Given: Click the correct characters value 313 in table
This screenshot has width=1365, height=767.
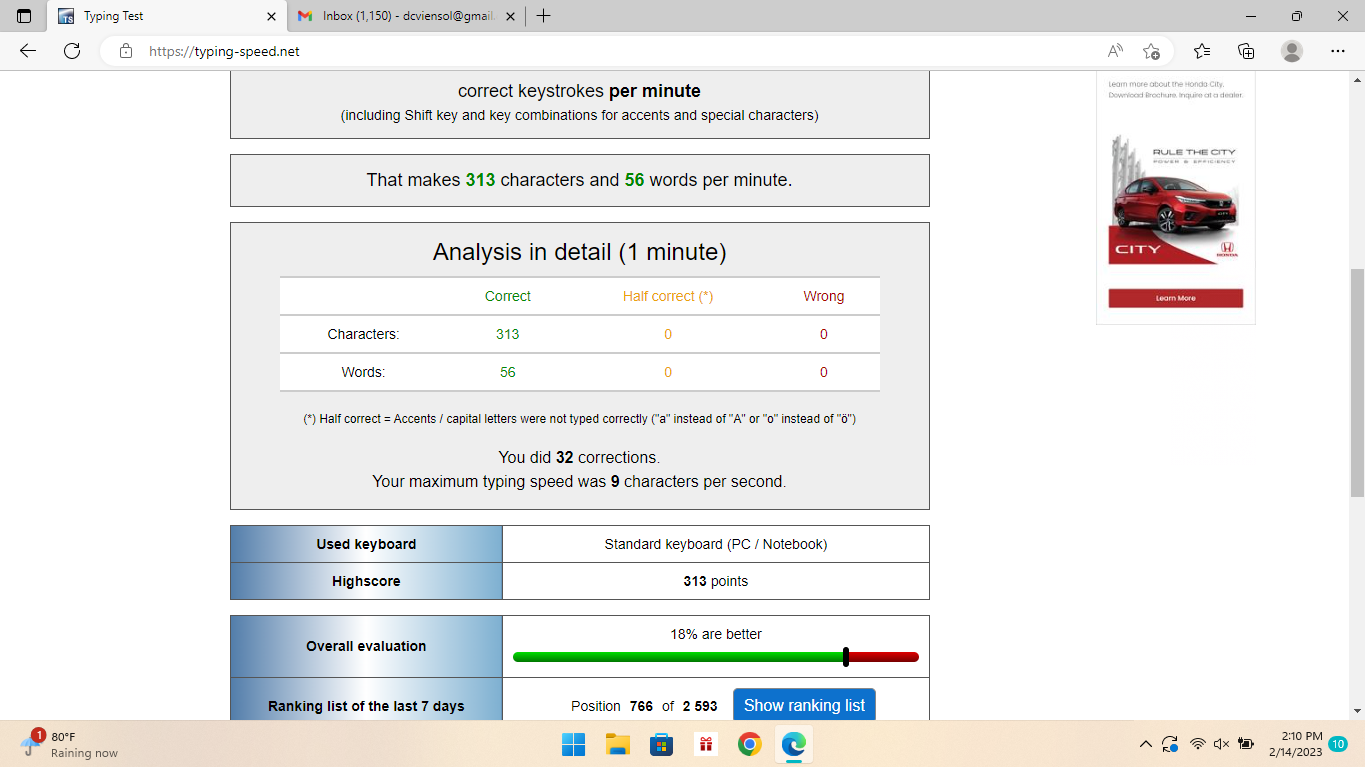Looking at the screenshot, I should coord(508,334).
